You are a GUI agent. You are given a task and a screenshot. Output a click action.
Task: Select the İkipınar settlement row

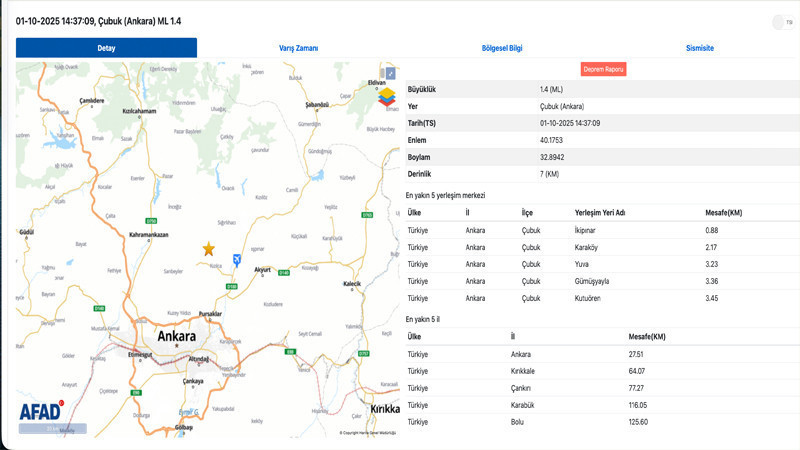[x=600, y=230]
